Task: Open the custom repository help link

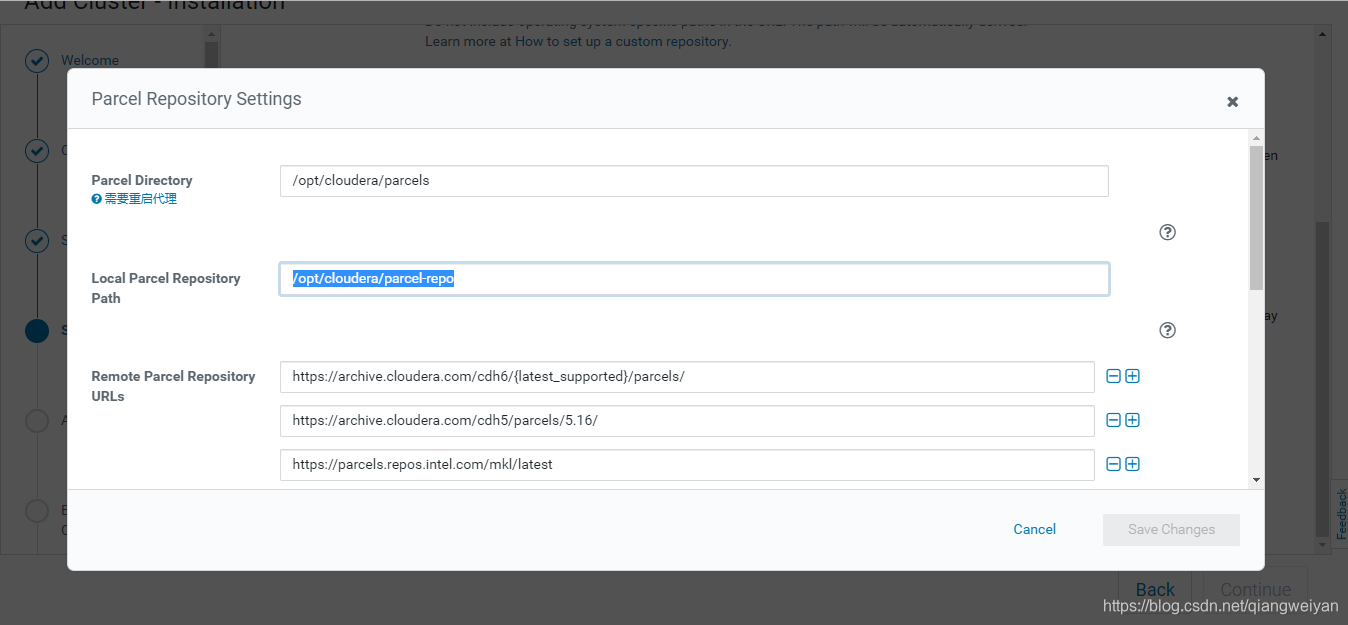Action: pyautogui.click(x=622, y=42)
